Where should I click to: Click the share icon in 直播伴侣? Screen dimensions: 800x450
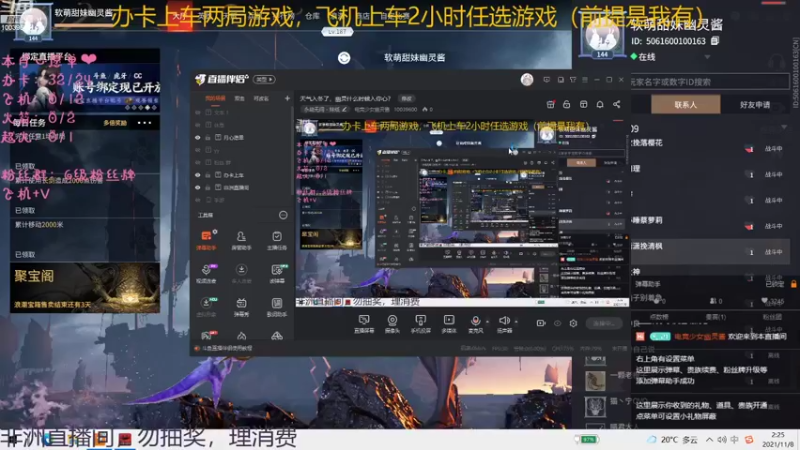click(x=617, y=104)
